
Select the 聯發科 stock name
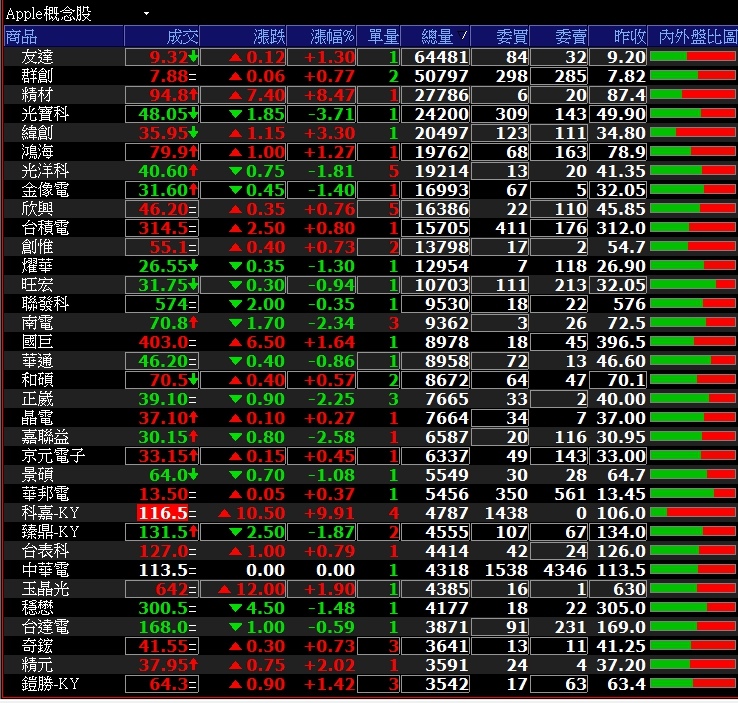pyautogui.click(x=45, y=304)
